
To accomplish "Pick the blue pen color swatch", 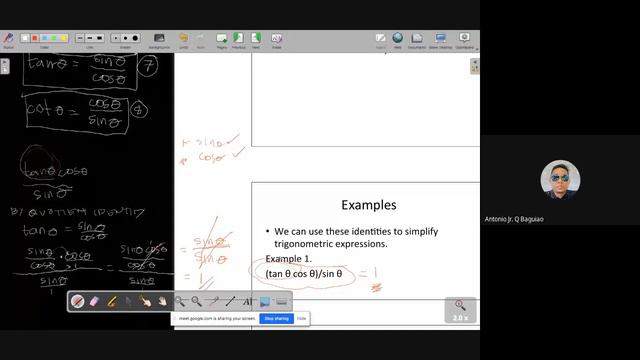I will pos(44,38).
